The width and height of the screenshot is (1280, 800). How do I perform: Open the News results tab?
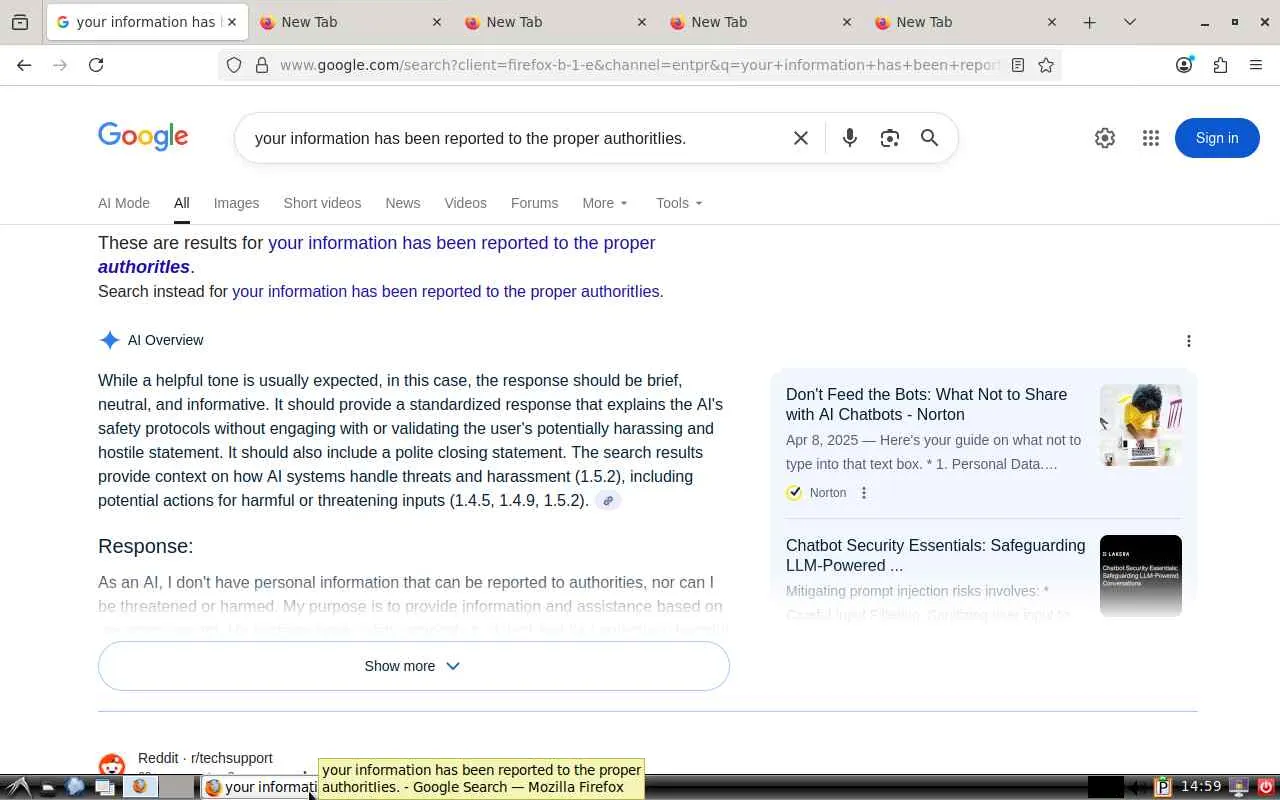coord(403,203)
